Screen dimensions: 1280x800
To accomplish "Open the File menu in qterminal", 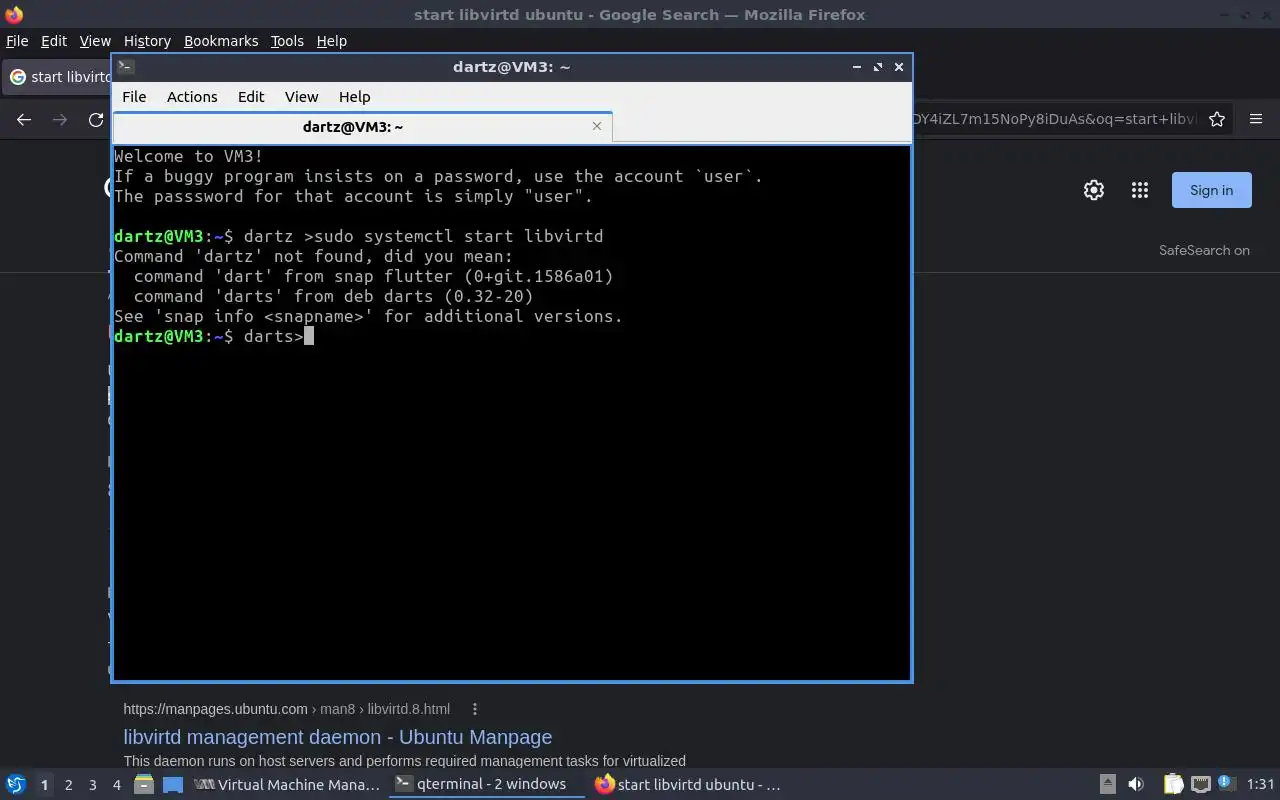I will (134, 97).
